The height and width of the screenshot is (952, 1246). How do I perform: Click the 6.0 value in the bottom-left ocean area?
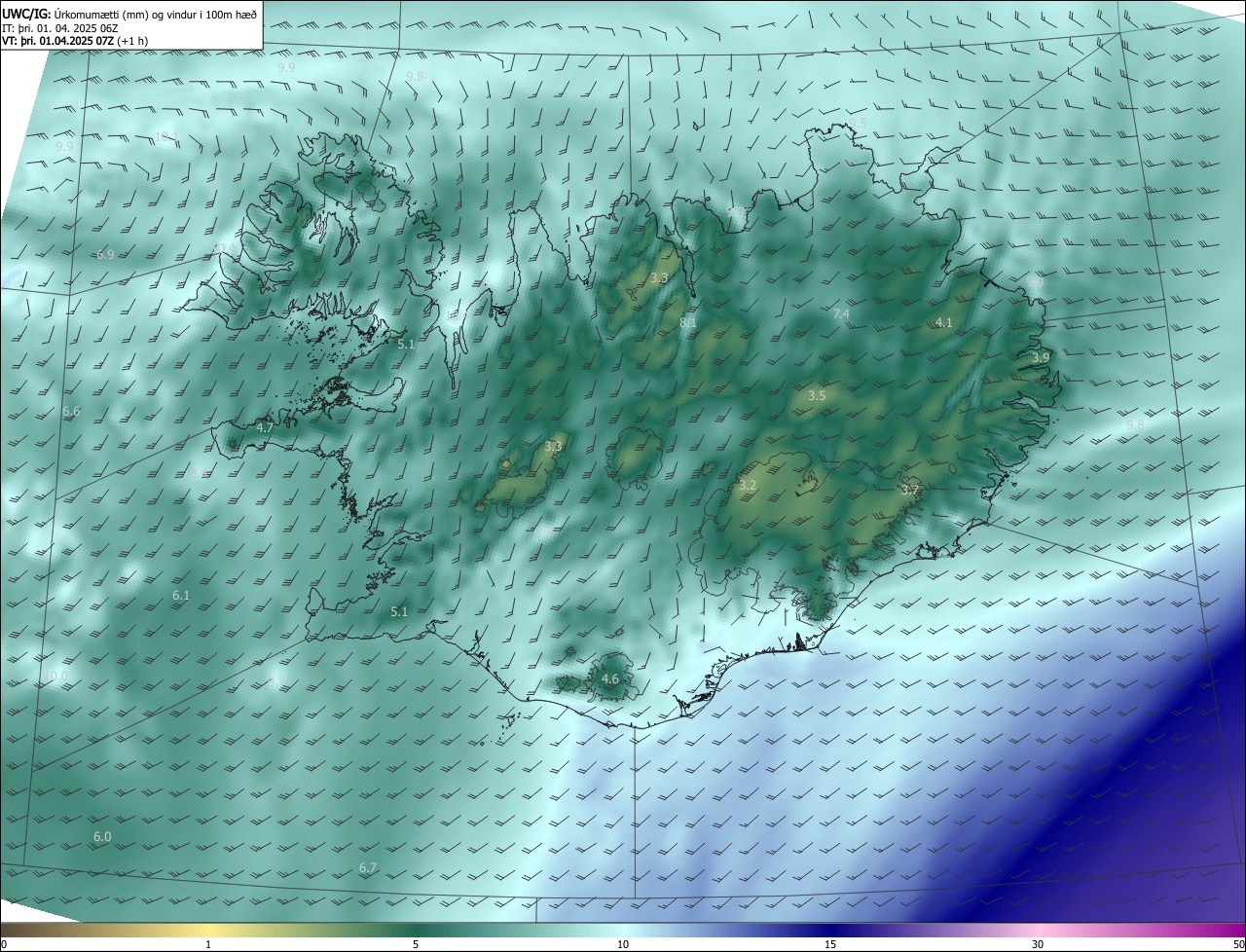coord(102,836)
